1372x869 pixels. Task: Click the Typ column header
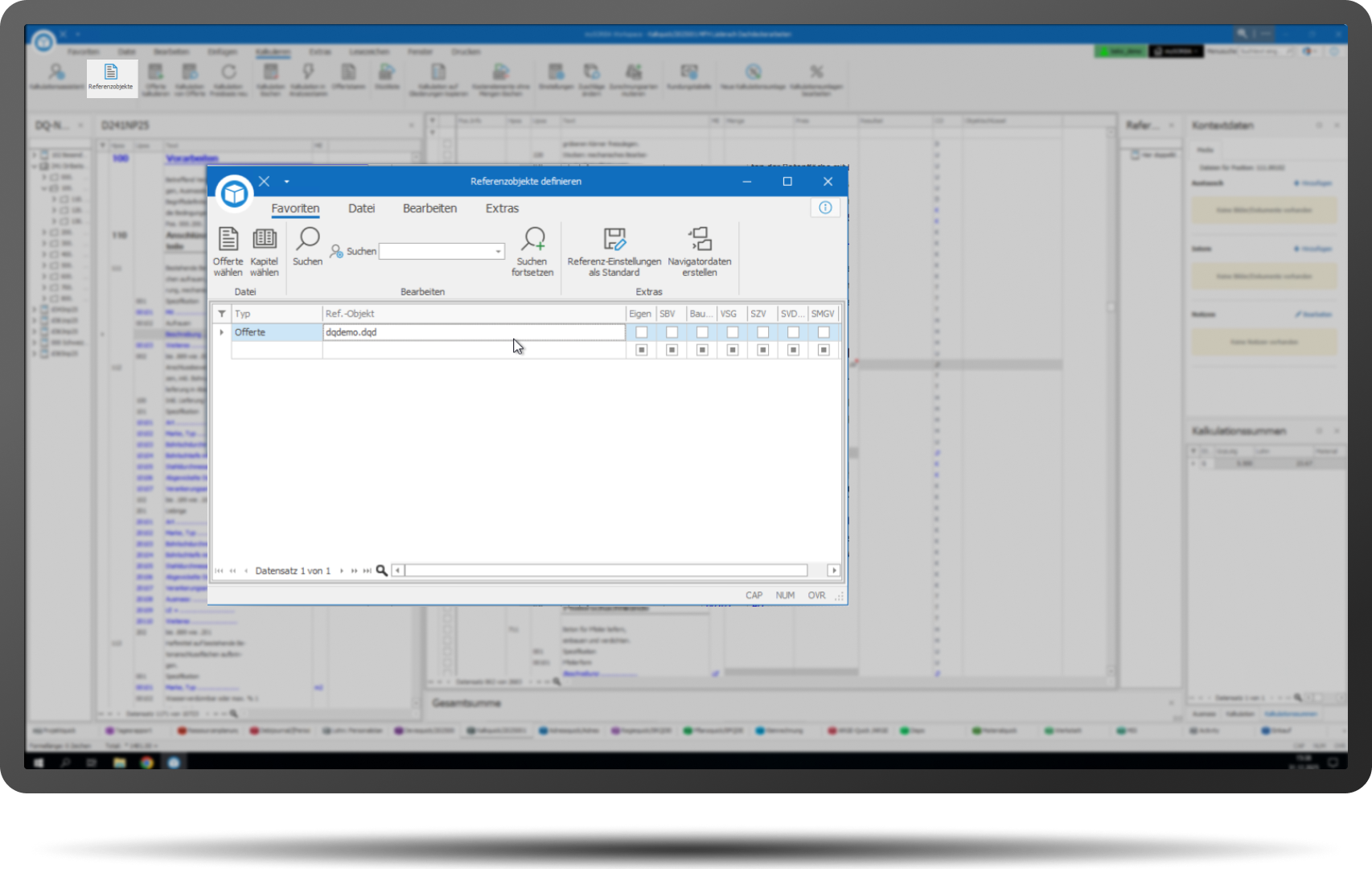pyautogui.click(x=276, y=314)
